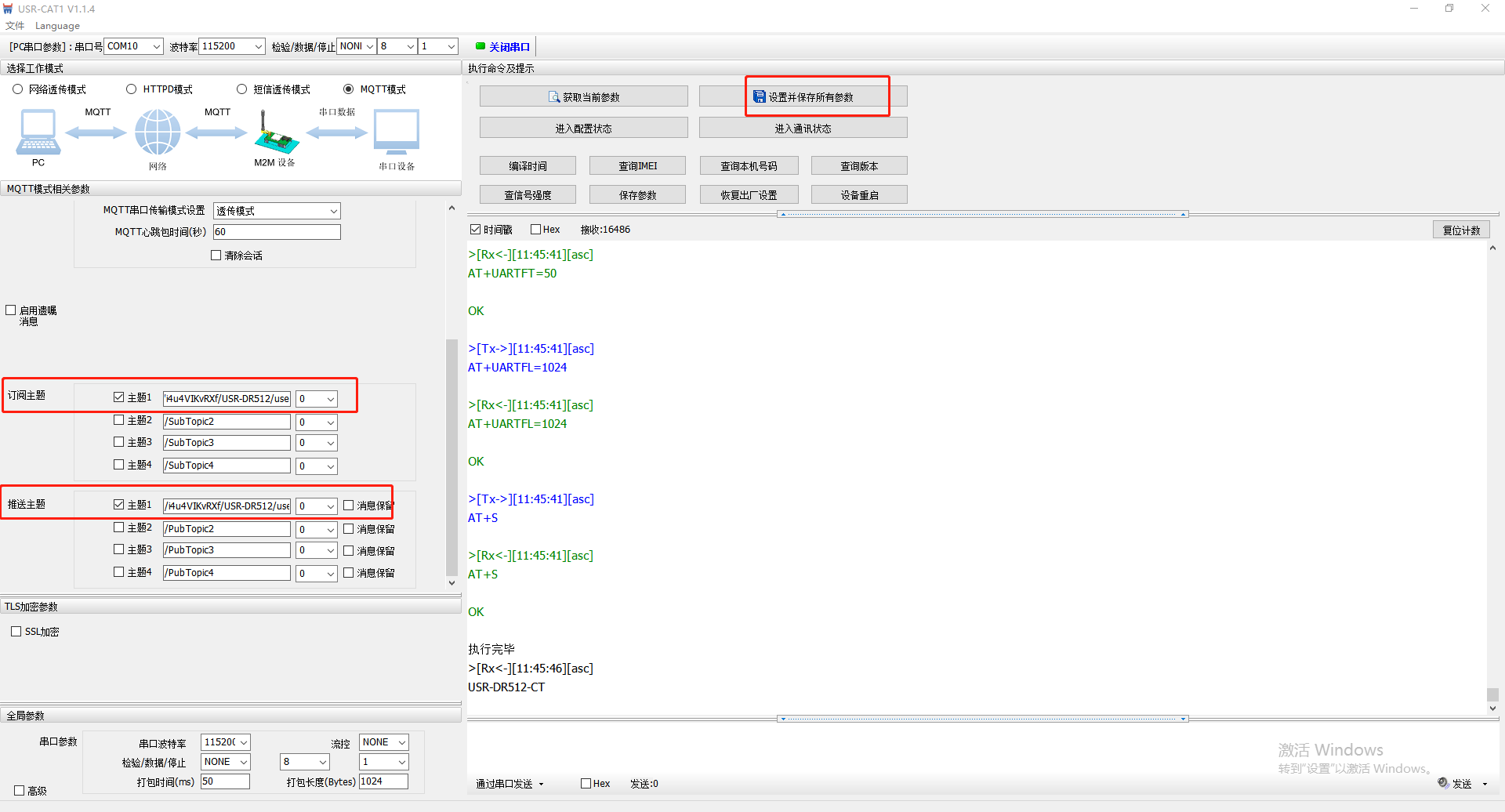The image size is (1505, 812).
Task: Toggle the timestamp checkbox
Action: pos(475,230)
